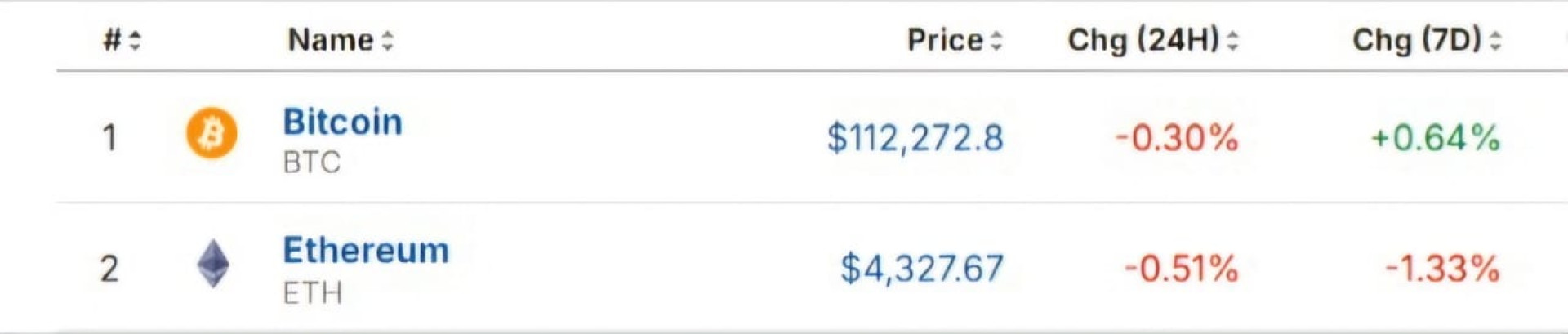Click rank number 2 in Ethereum row
Viewport: 1568px width, 334px height.
109,268
